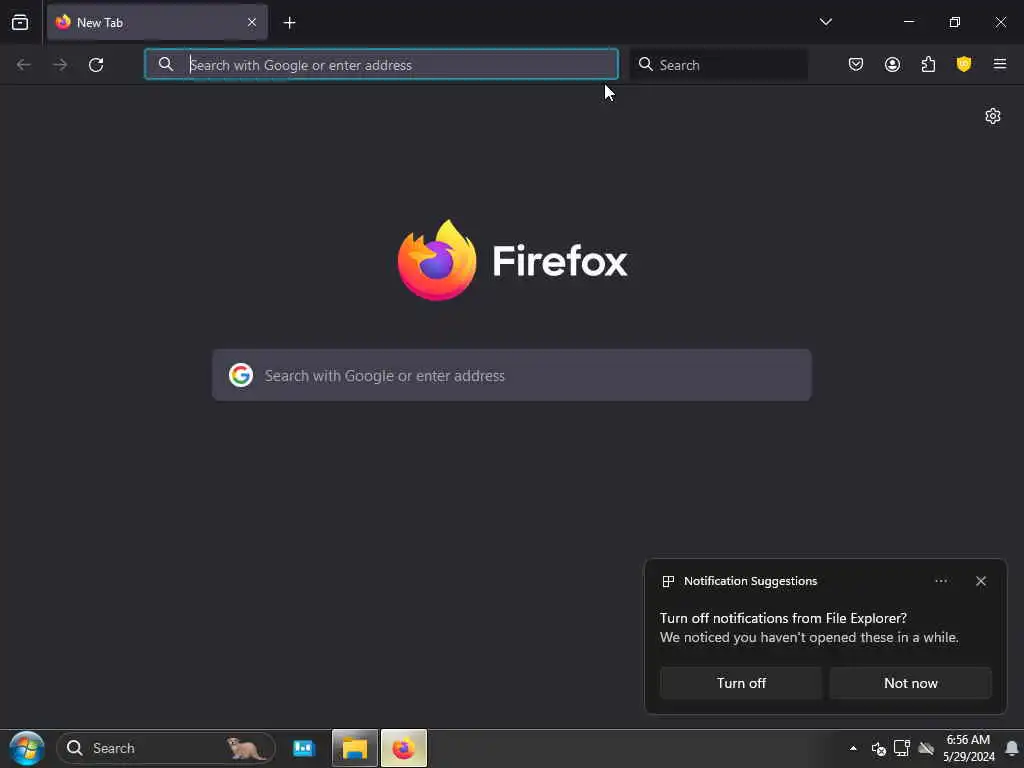Open Notification Suggestions options menu
Image resolution: width=1024 pixels, height=768 pixels.
pyautogui.click(x=941, y=581)
